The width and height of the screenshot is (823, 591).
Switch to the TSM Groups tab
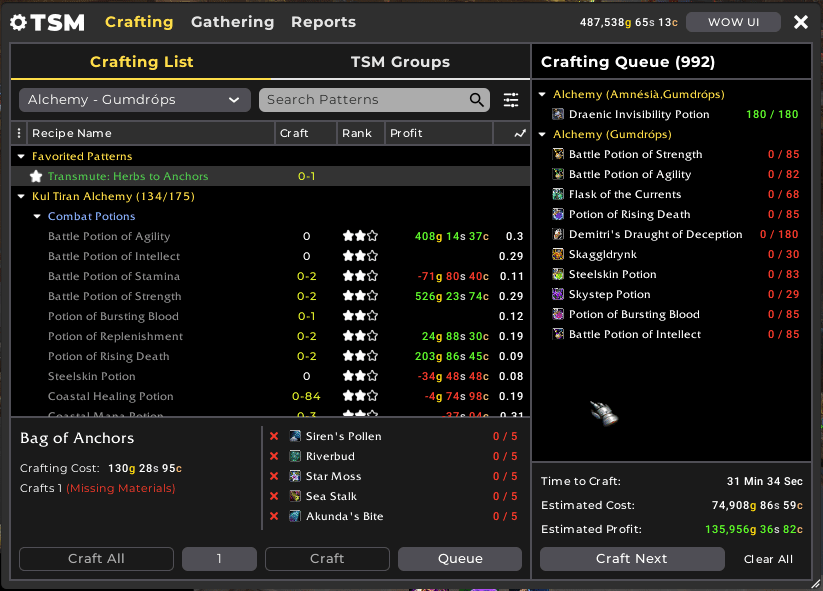pyautogui.click(x=400, y=62)
